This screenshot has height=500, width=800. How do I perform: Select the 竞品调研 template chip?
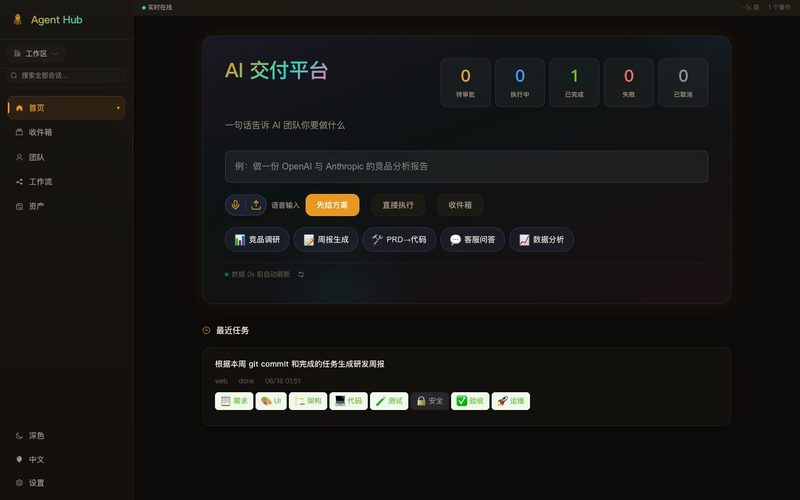click(257, 239)
